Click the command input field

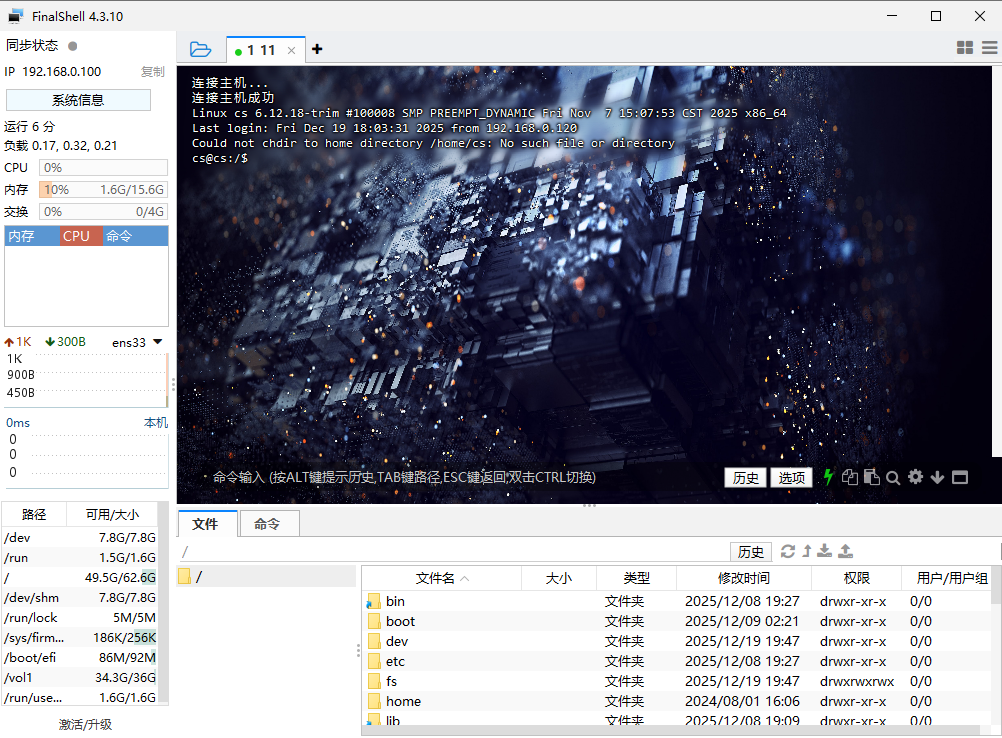[x=450, y=477]
